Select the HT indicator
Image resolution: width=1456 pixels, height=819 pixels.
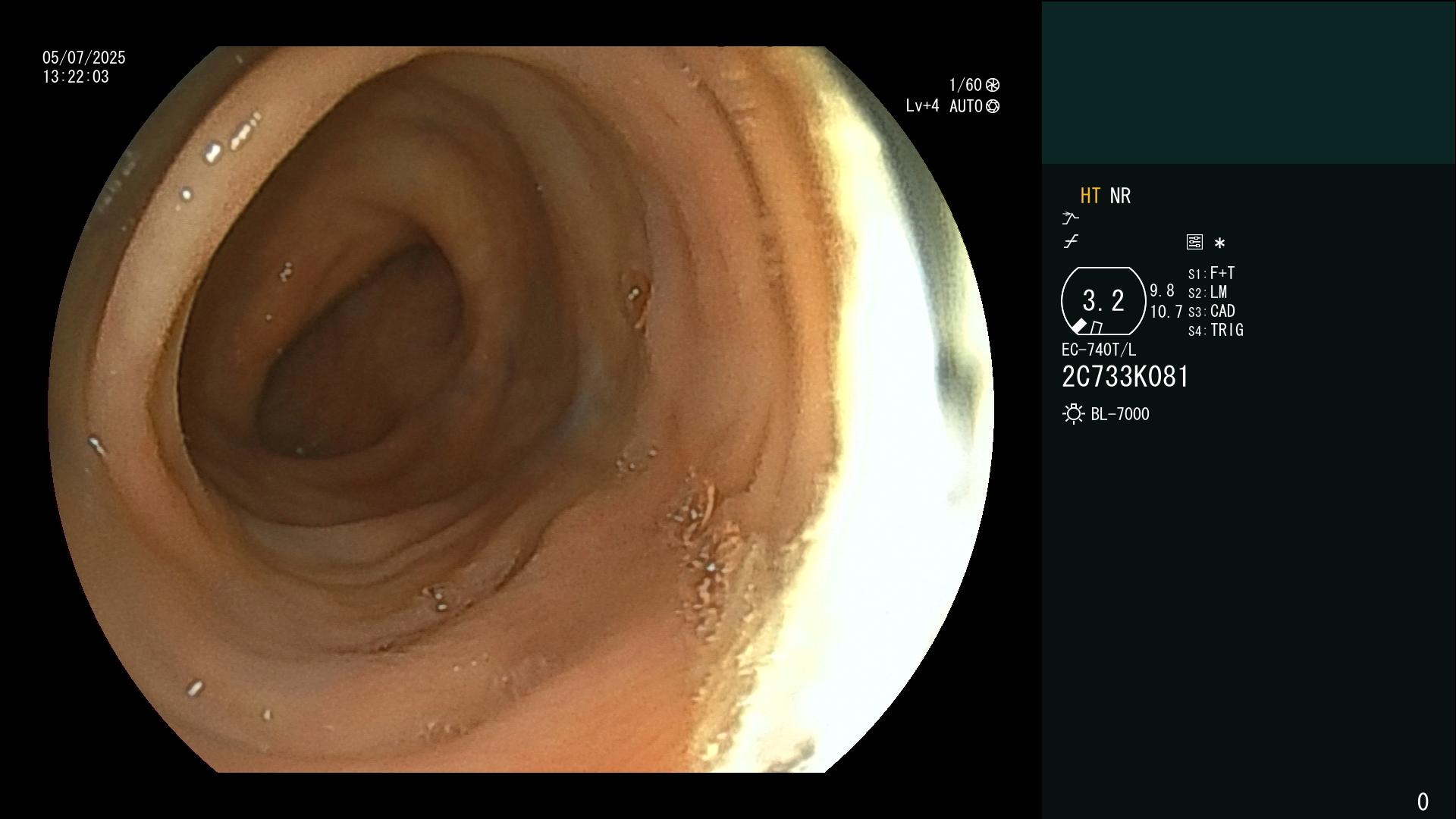point(1090,196)
